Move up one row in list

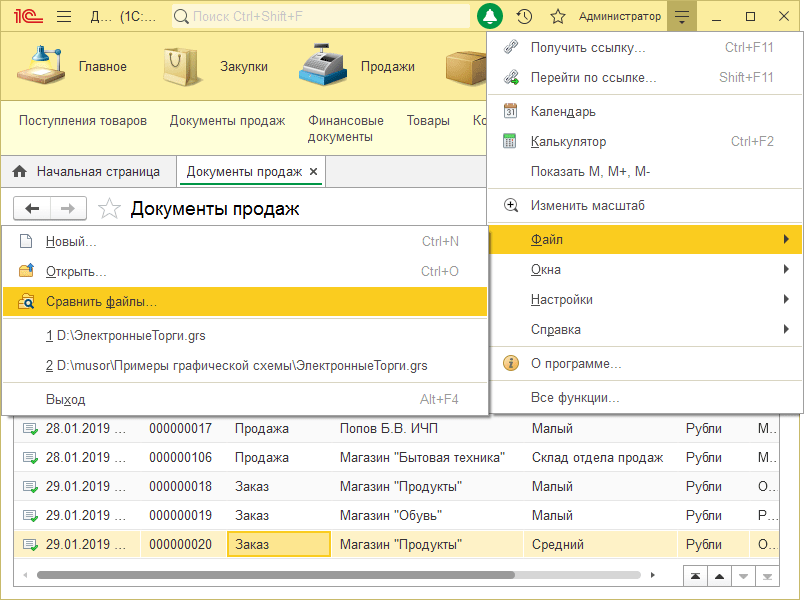pyautogui.click(x=719, y=576)
